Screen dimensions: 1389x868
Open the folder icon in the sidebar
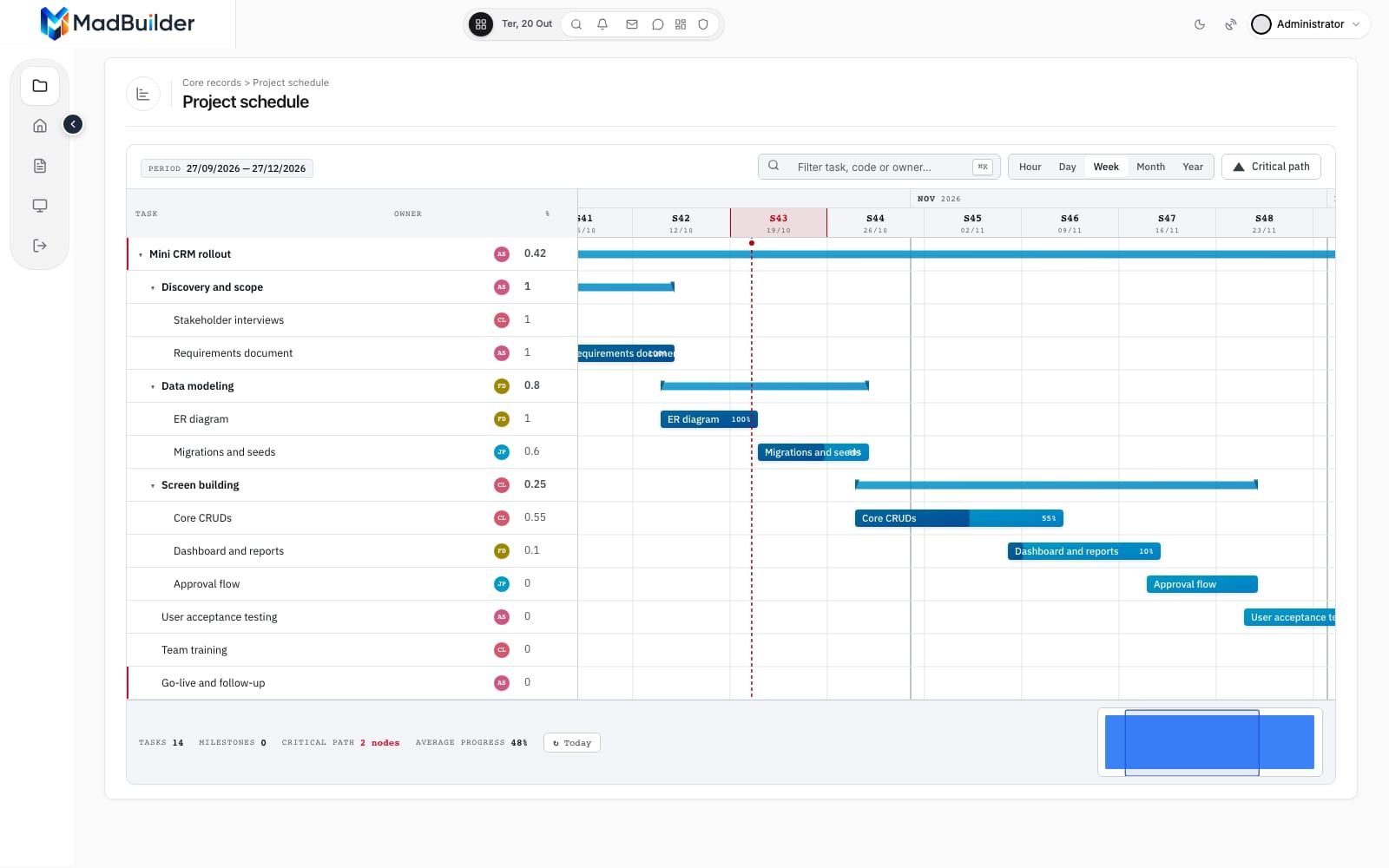coord(40,86)
